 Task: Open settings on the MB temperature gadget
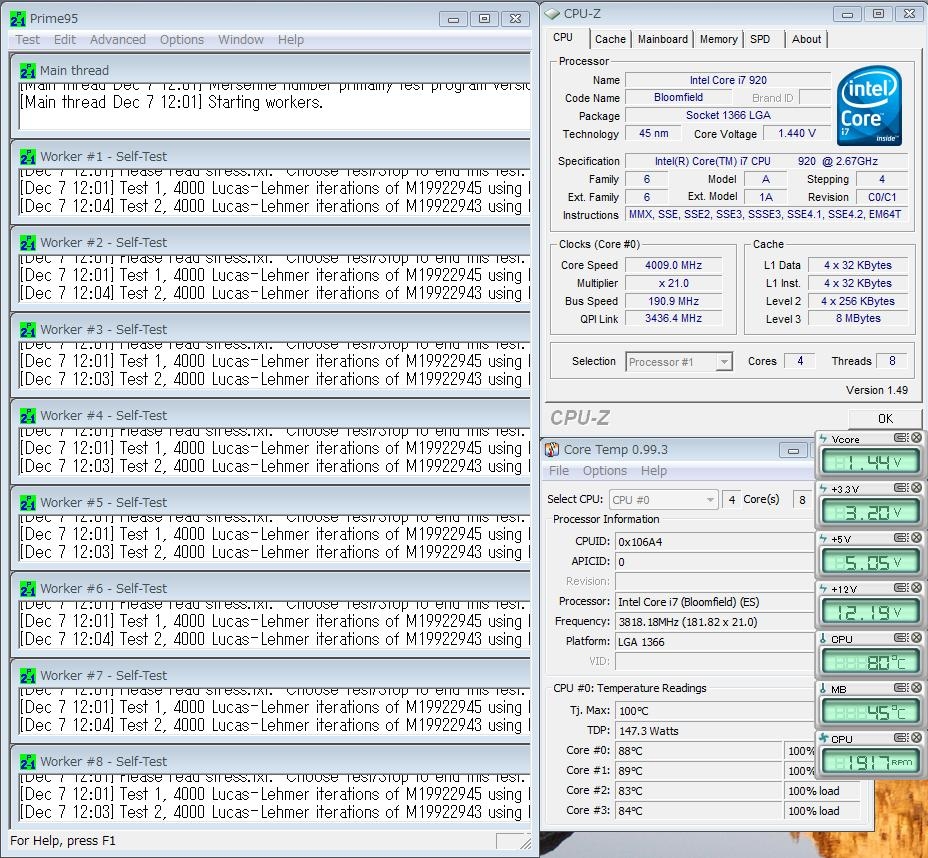[901, 688]
